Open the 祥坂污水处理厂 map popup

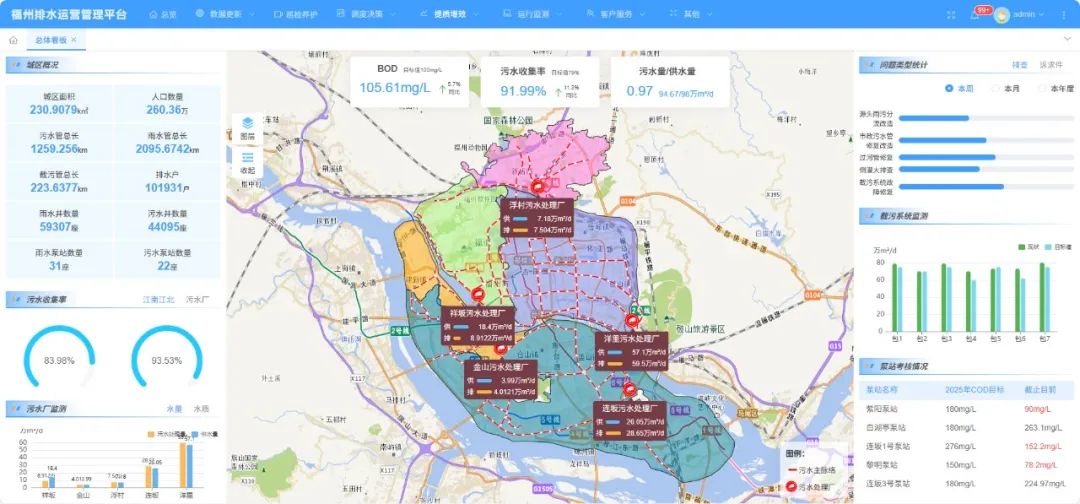click(x=477, y=326)
